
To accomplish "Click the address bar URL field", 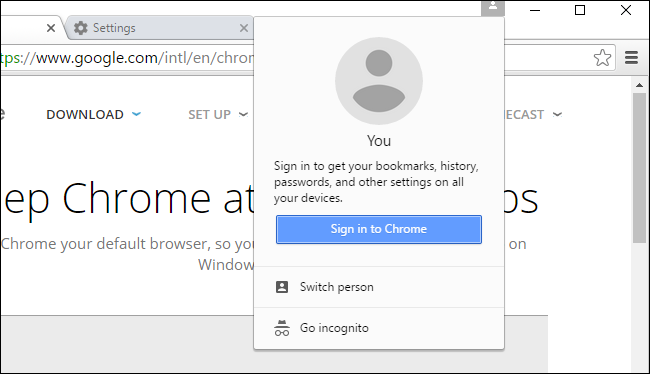I will point(126,58).
